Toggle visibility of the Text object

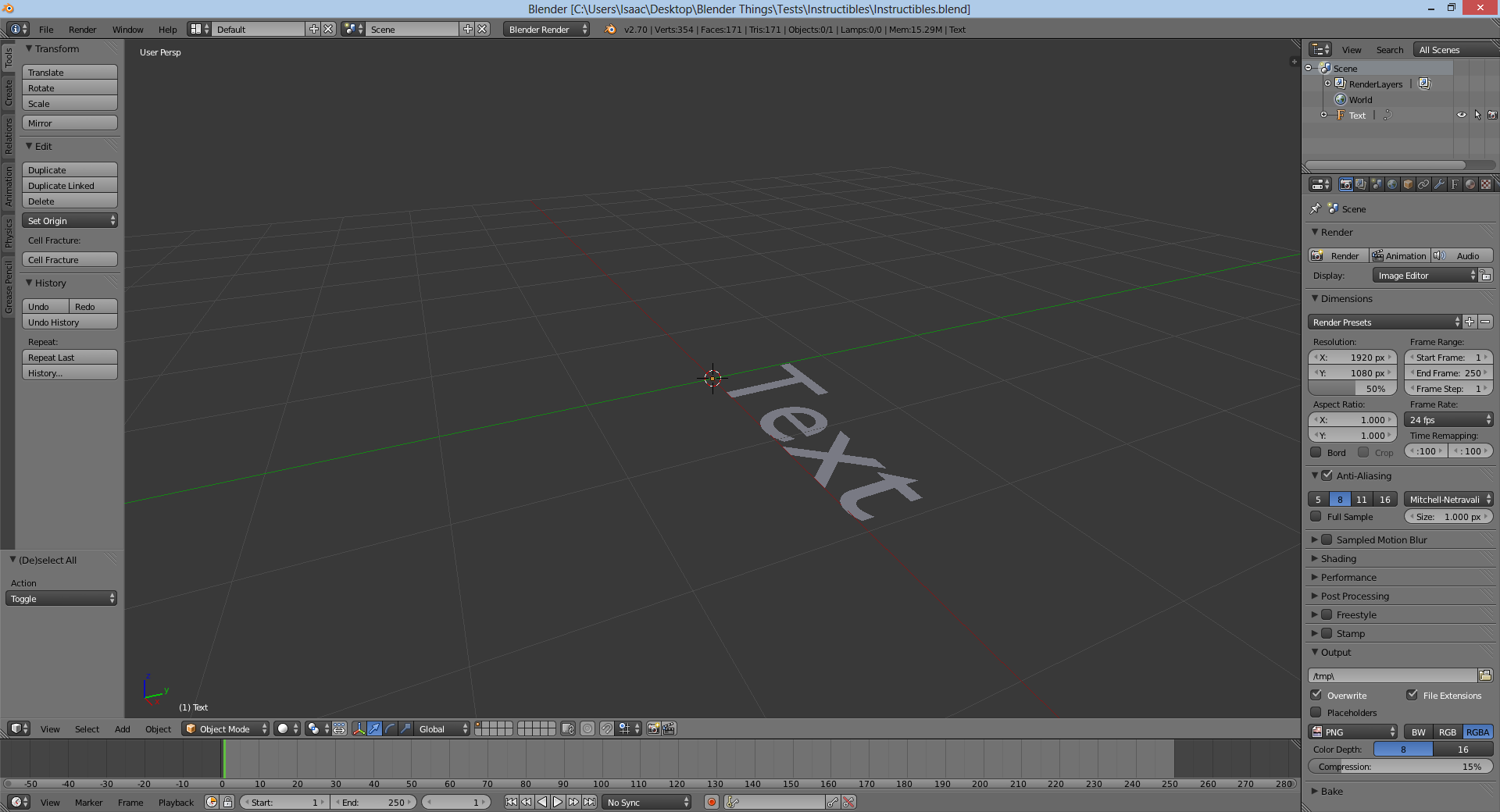pos(1462,115)
